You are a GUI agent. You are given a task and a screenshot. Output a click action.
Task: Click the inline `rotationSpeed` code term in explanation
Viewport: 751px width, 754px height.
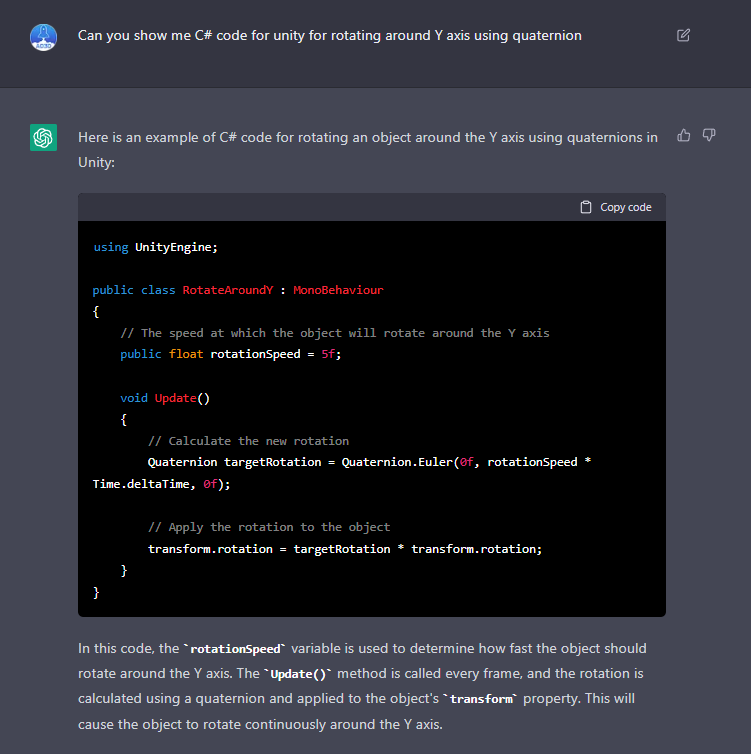pos(235,649)
